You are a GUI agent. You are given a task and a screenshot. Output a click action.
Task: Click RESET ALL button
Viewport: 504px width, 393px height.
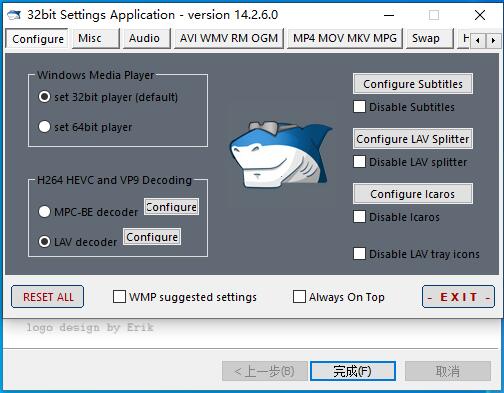click(48, 297)
